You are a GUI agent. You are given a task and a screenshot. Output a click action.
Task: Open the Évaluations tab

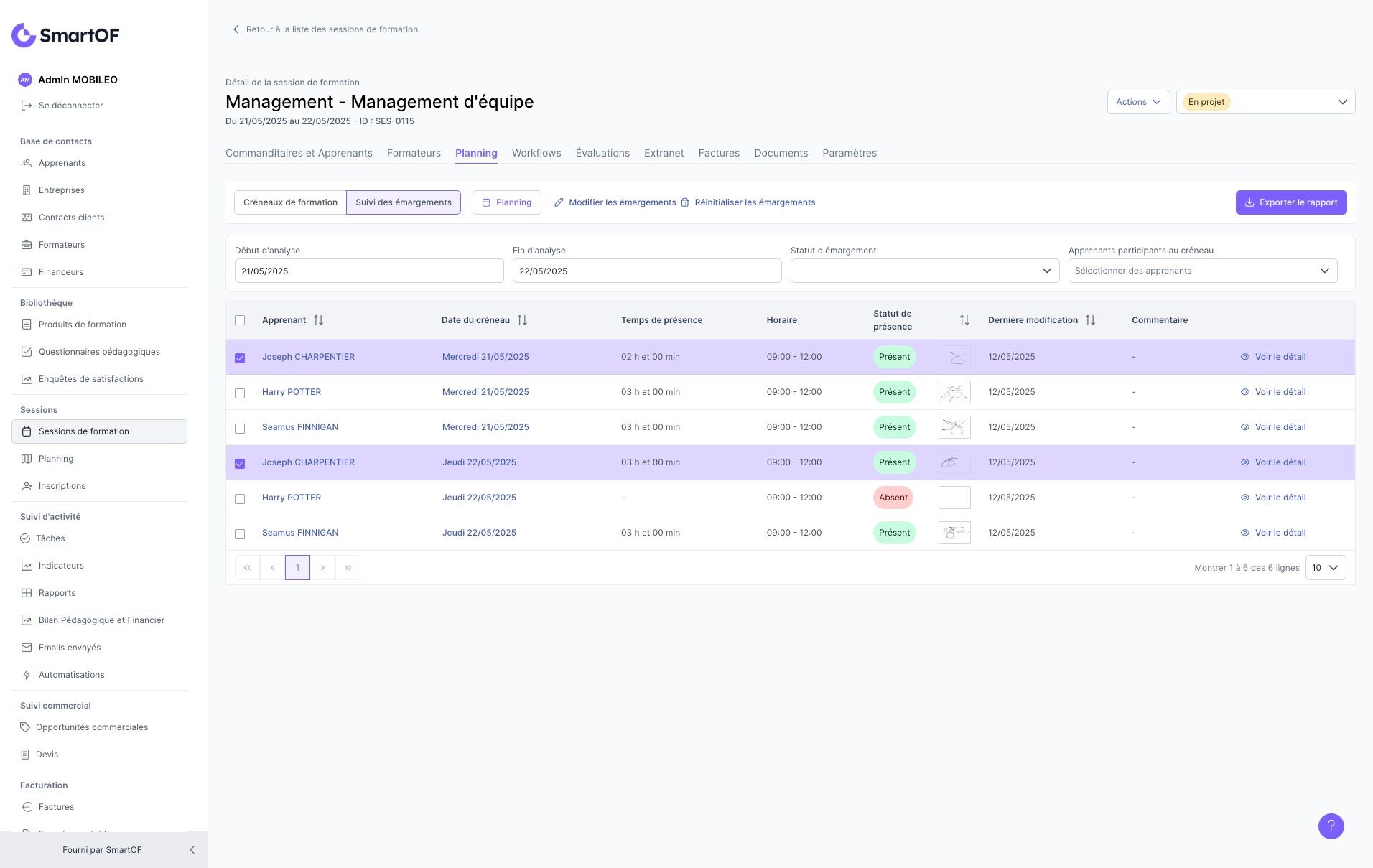pos(602,153)
